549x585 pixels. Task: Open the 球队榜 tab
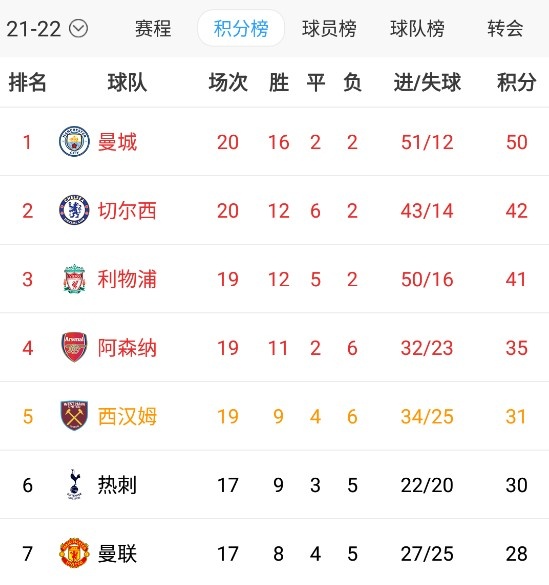417,29
